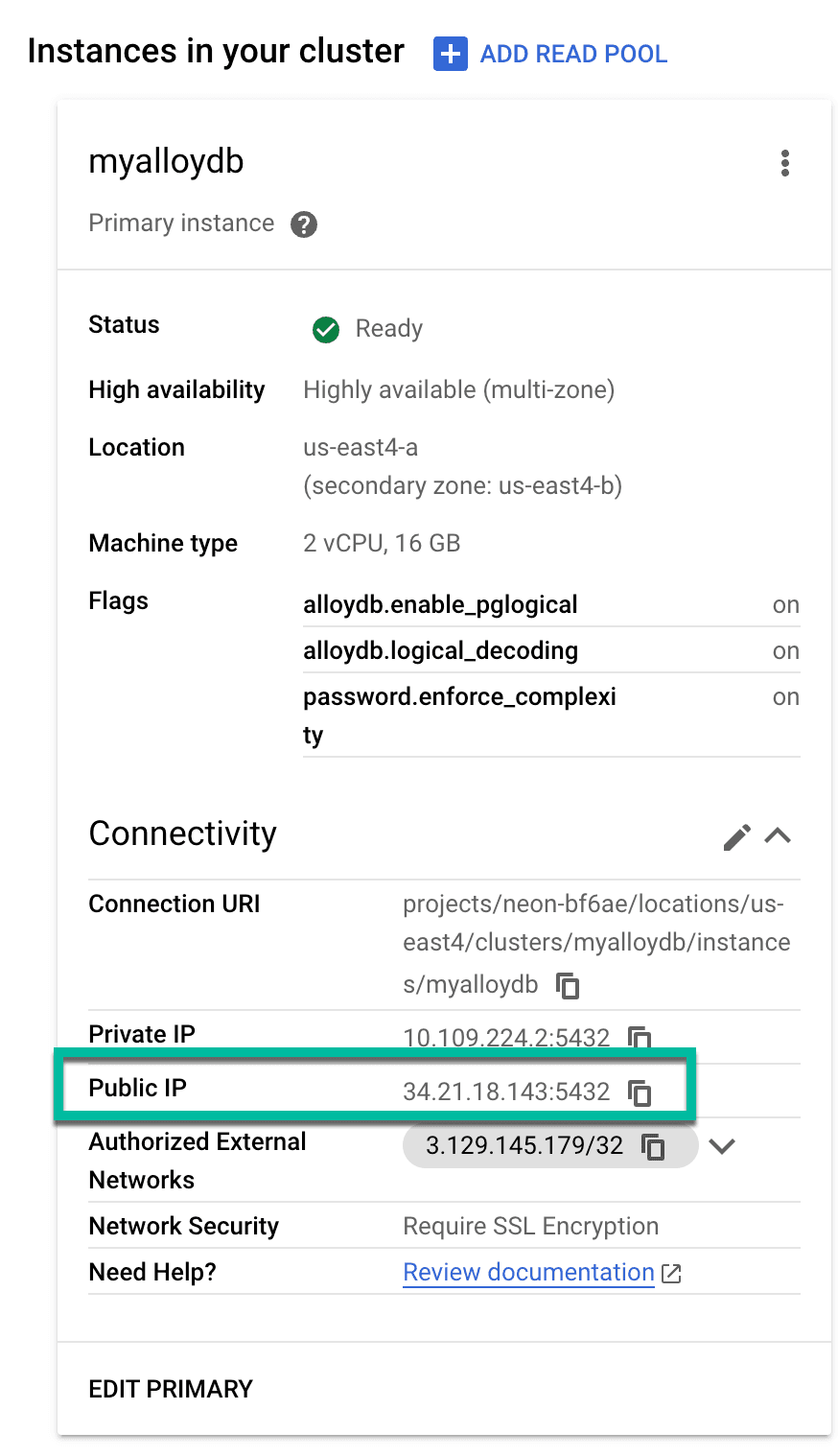The image size is (838, 1456).
Task: Expand the Authorized External Networks list
Action: [722, 1145]
